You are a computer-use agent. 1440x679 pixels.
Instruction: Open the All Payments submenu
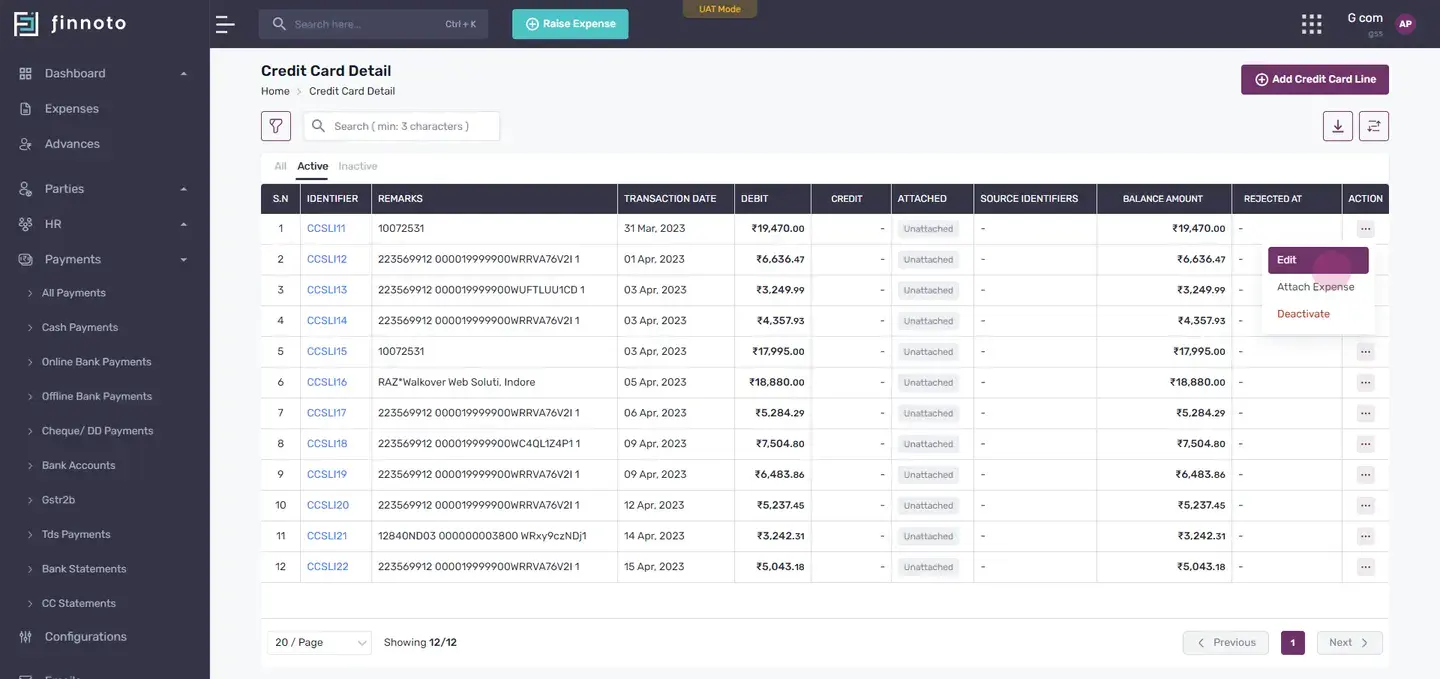point(73,293)
